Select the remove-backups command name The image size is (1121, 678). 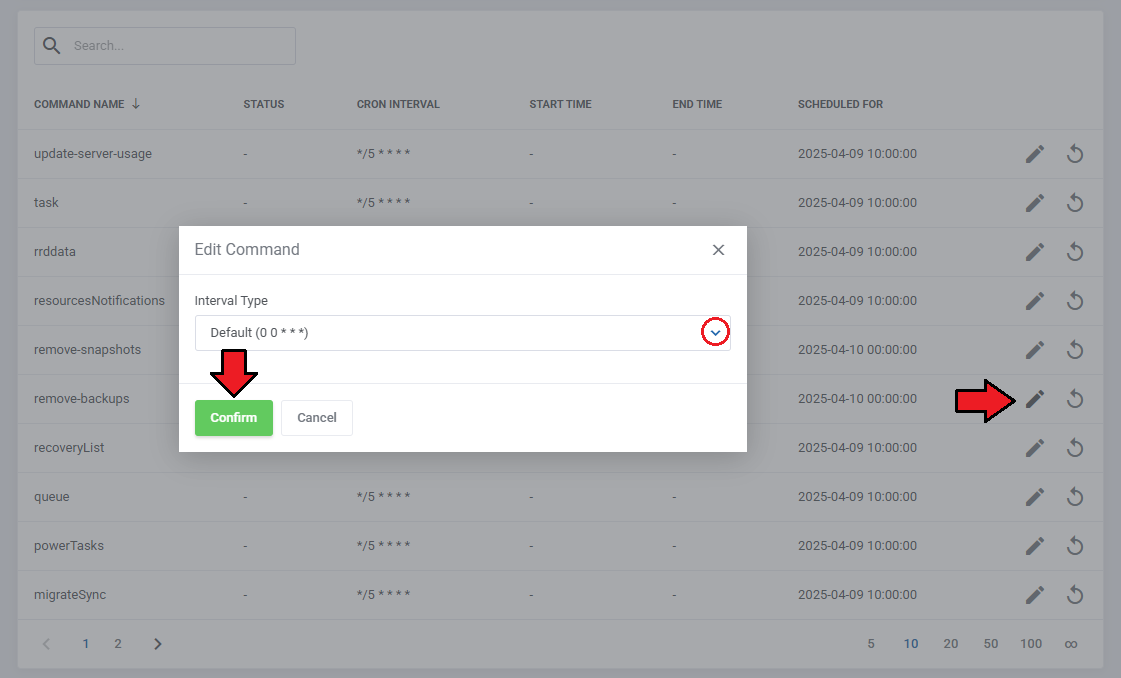pyautogui.click(x=82, y=399)
